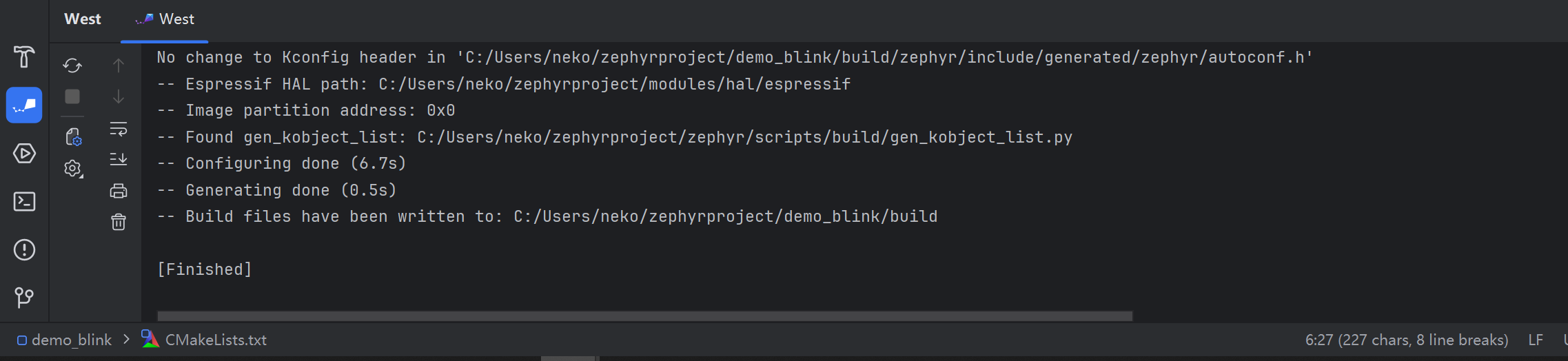The width and height of the screenshot is (1568, 361).
Task: Open the Git version control tool window
Action: click(24, 297)
